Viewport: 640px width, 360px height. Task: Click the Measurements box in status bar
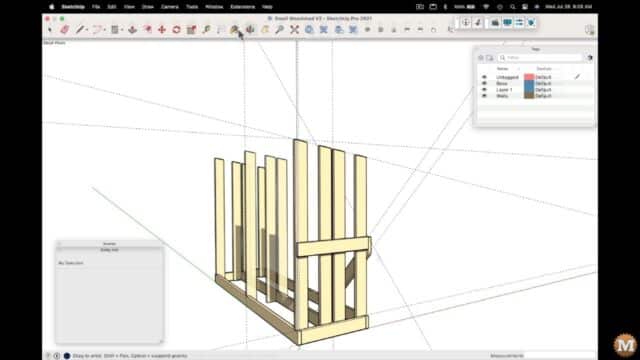(x=559, y=356)
